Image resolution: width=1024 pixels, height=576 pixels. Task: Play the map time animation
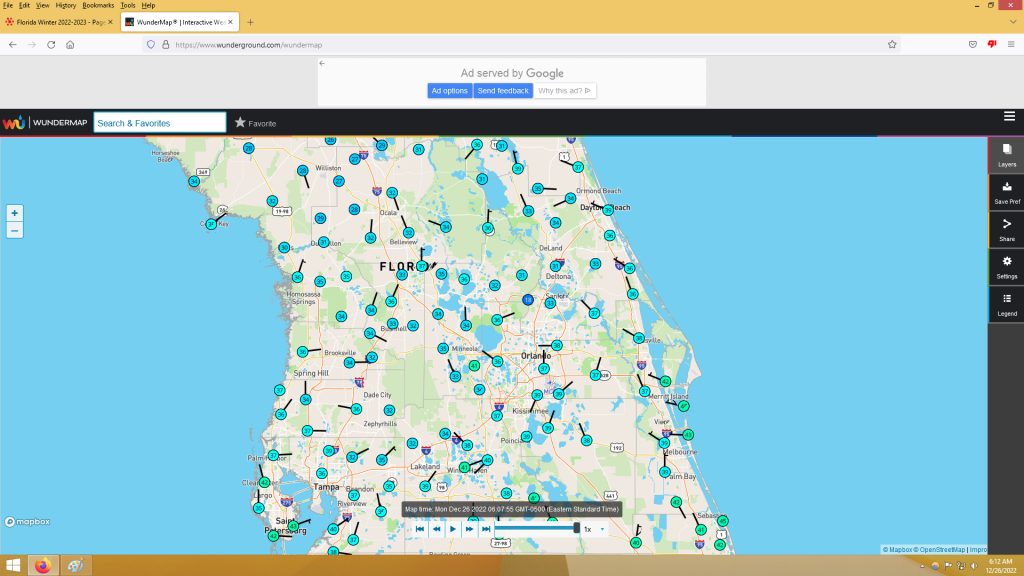point(453,529)
